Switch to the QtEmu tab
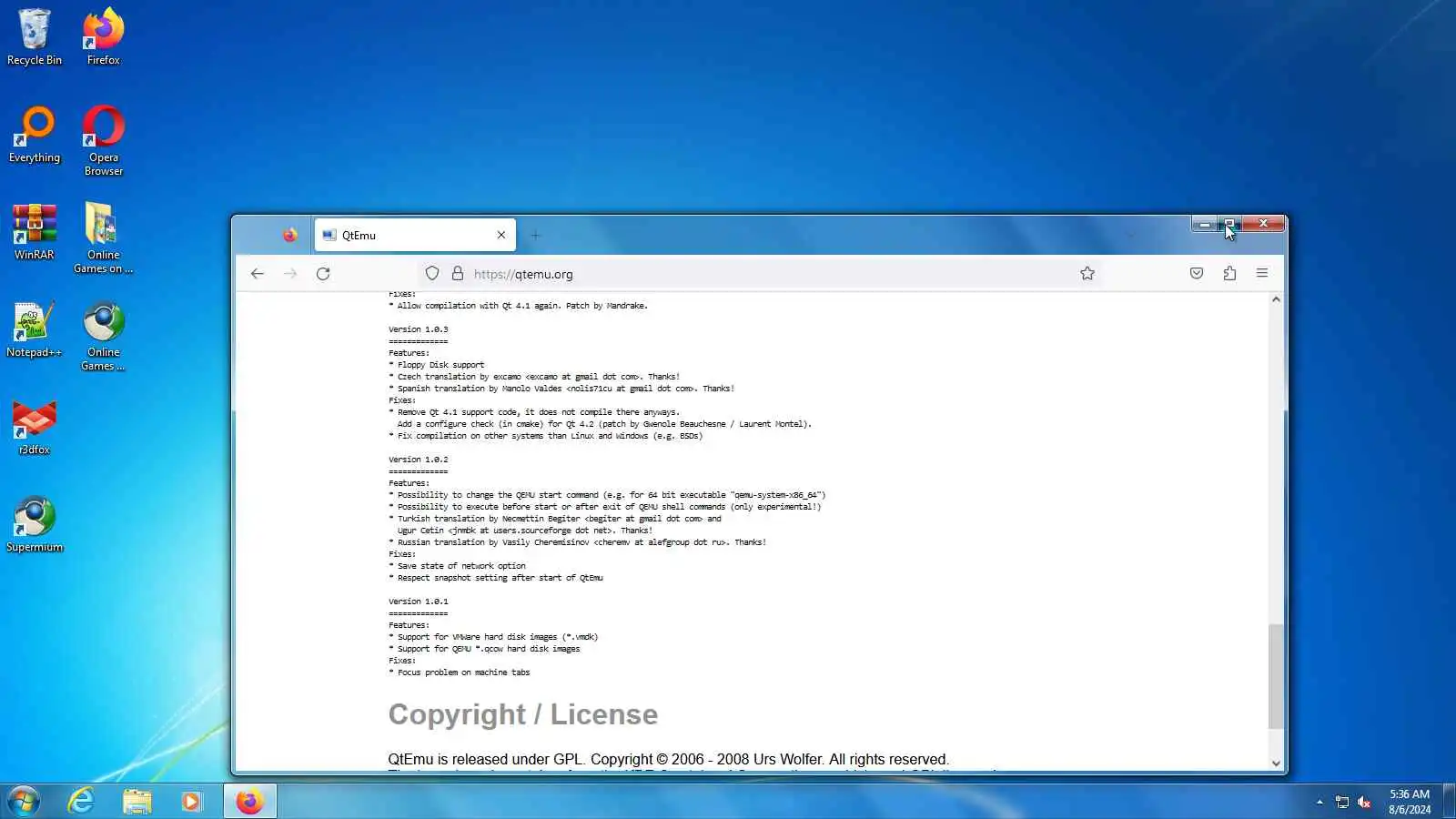The height and width of the screenshot is (819, 1456). point(415,235)
